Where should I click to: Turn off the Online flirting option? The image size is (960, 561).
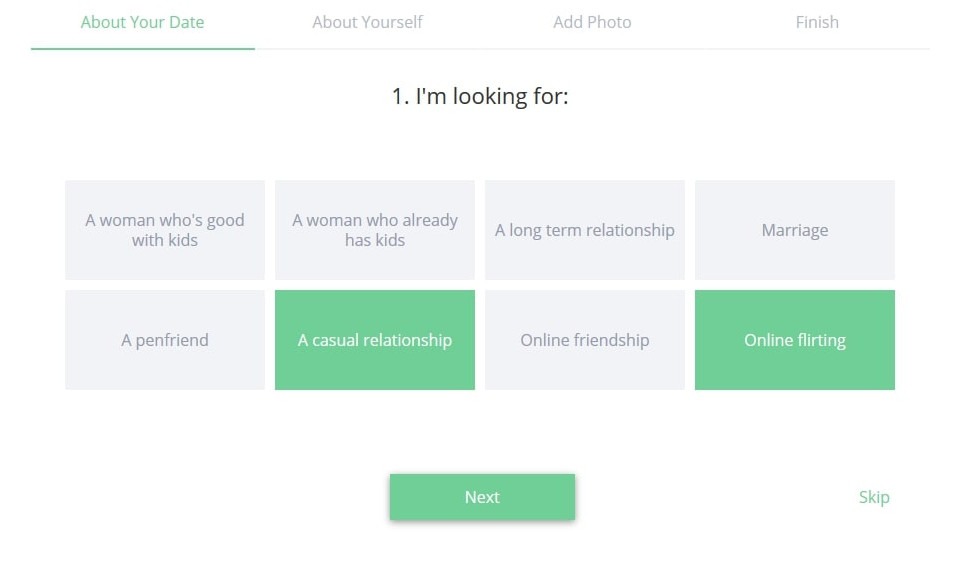(x=795, y=340)
